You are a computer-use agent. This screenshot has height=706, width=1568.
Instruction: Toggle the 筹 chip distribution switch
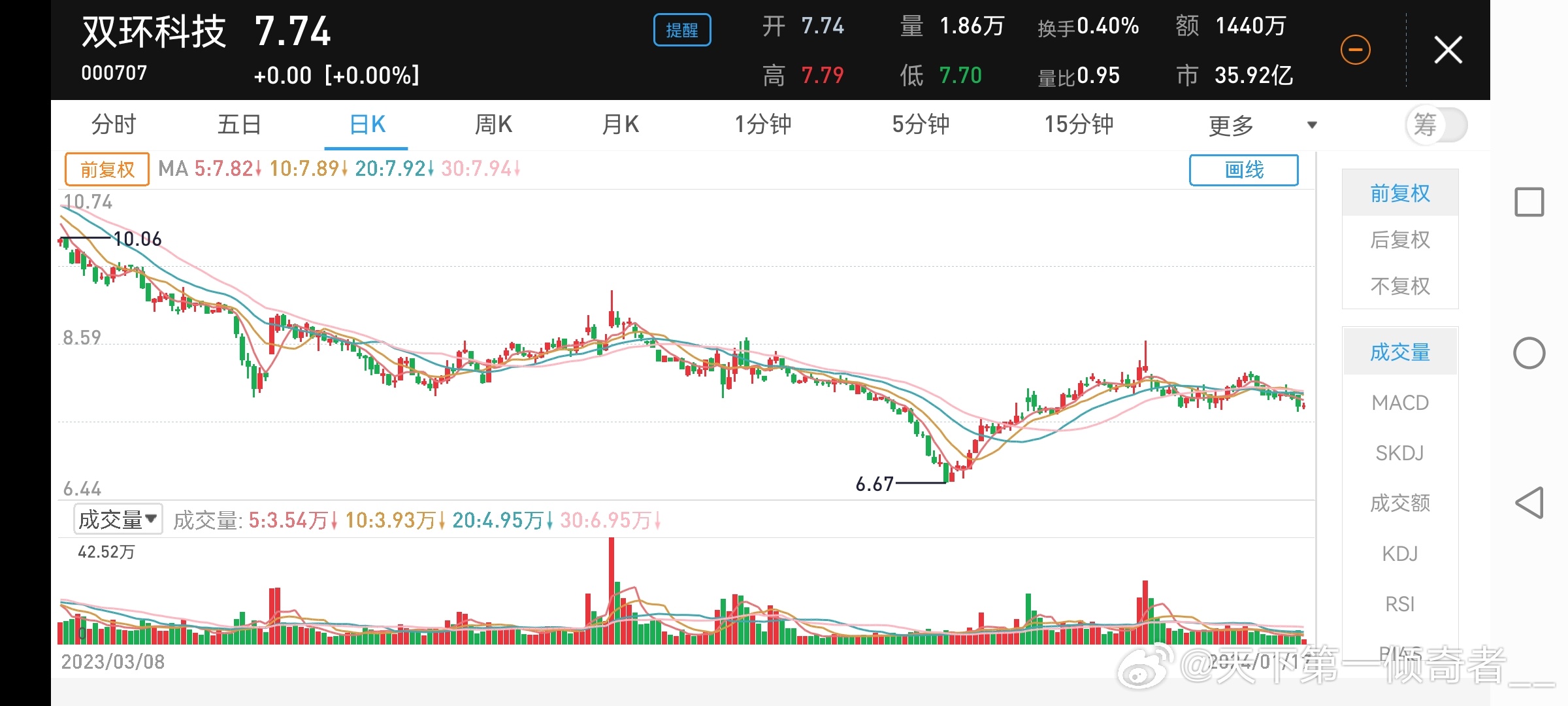click(1436, 124)
